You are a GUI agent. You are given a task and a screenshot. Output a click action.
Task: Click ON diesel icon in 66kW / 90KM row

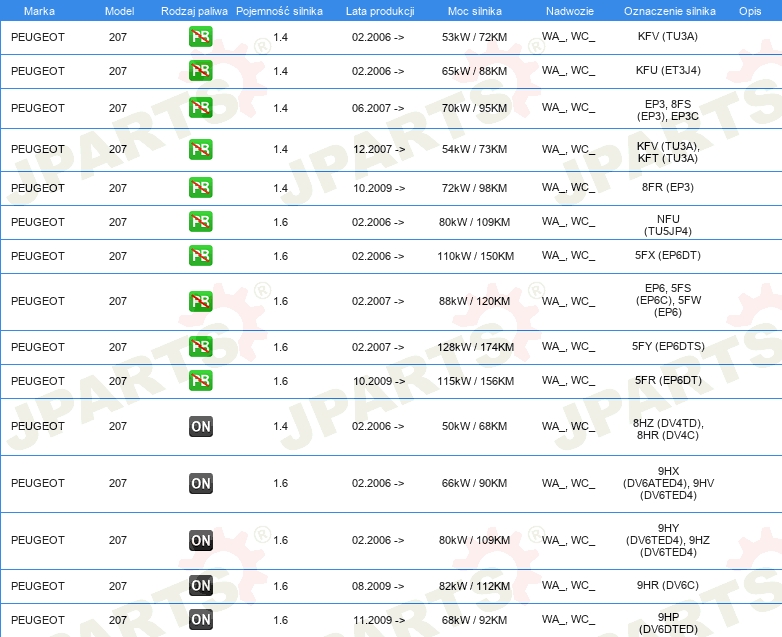coord(200,483)
